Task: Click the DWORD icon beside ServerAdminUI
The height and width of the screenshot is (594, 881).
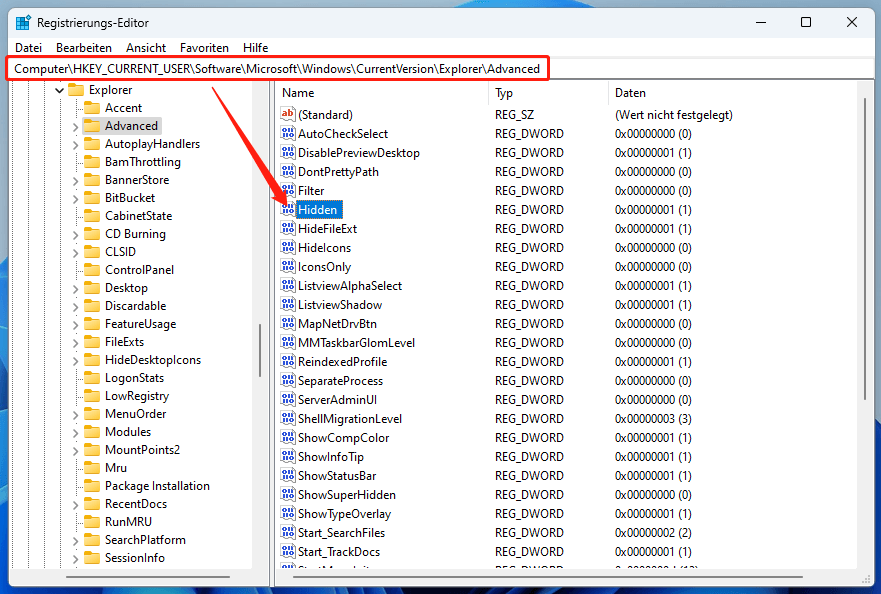Action: coord(288,400)
